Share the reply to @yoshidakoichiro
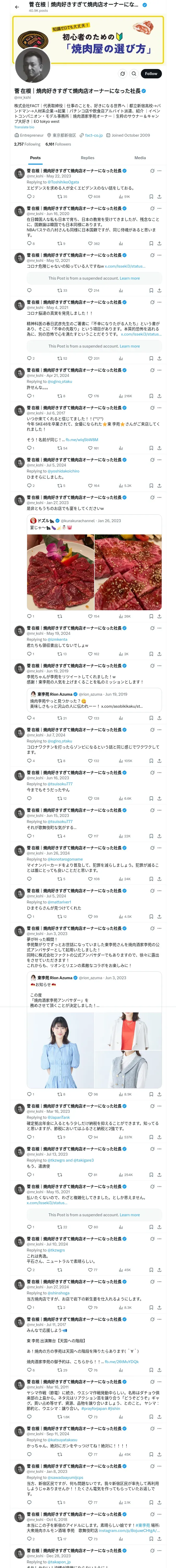This screenshot has width=176, height=1568. (159, 486)
